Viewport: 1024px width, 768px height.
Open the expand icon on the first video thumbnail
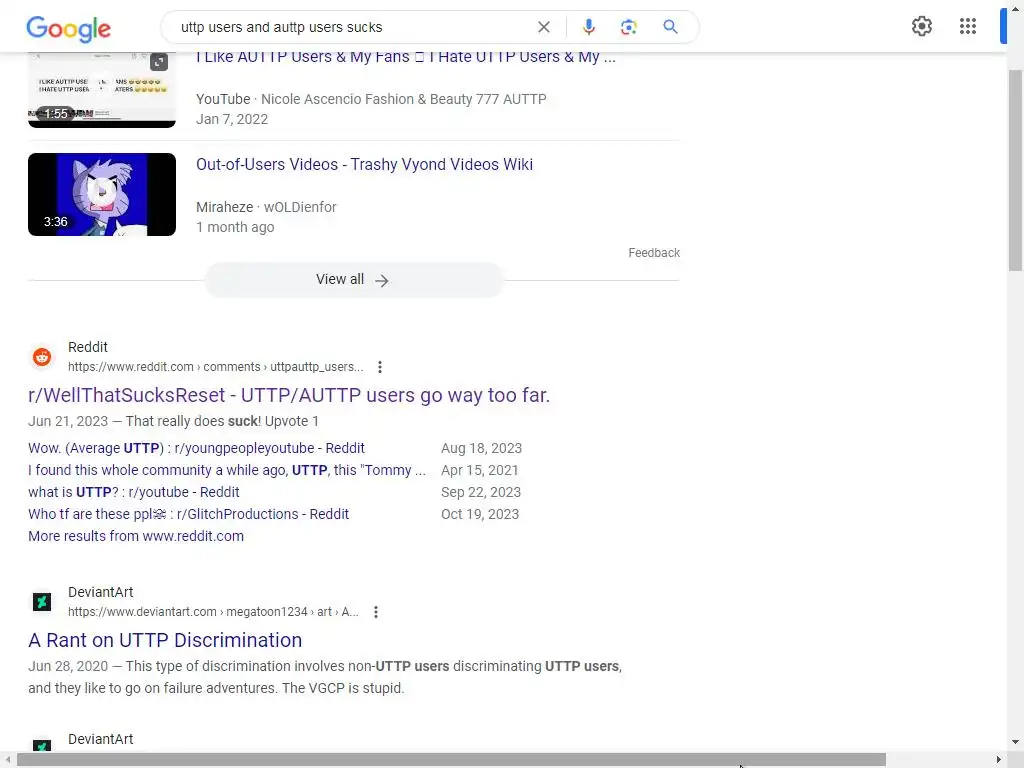click(159, 62)
